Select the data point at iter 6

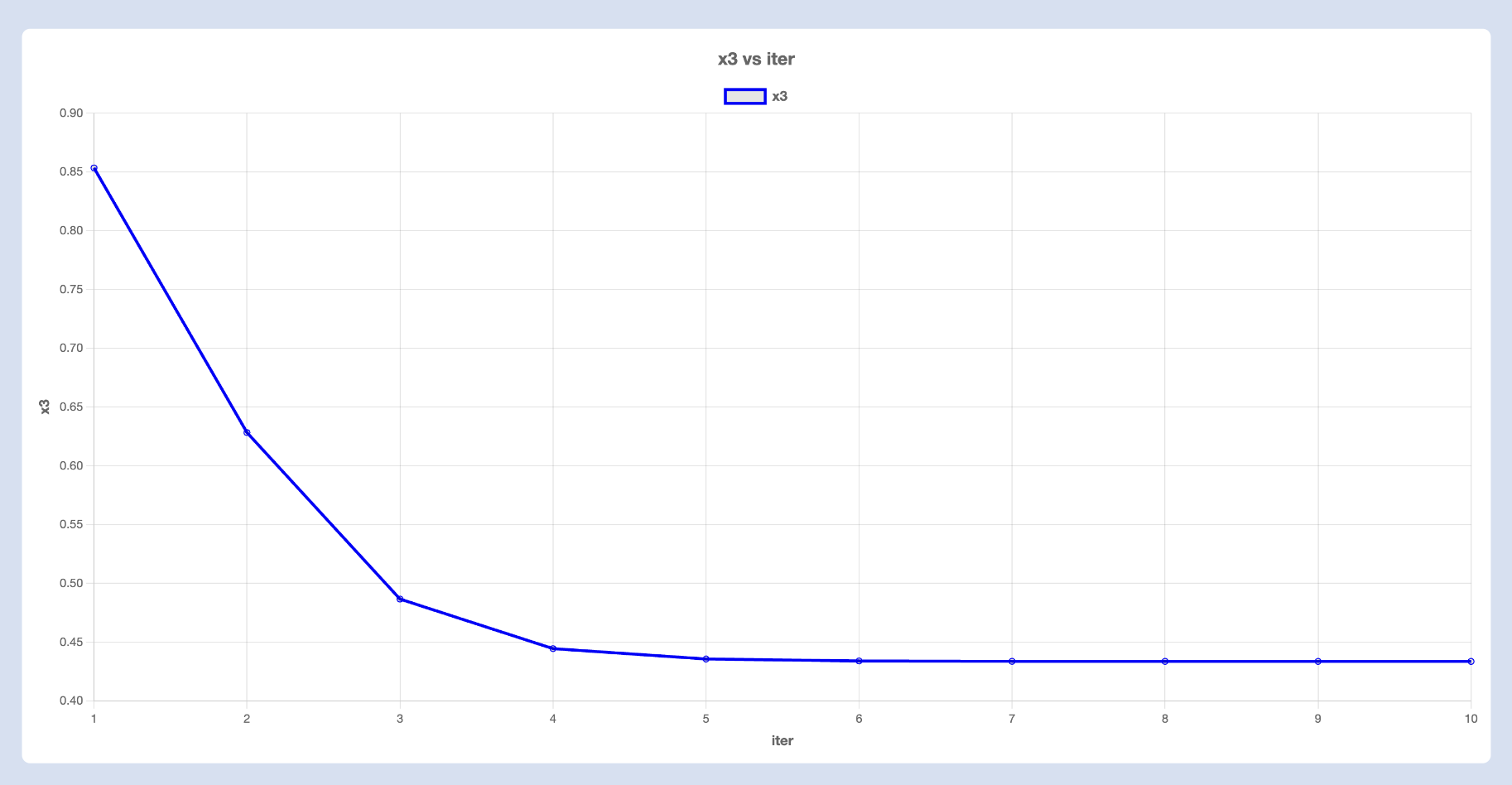[x=859, y=661]
